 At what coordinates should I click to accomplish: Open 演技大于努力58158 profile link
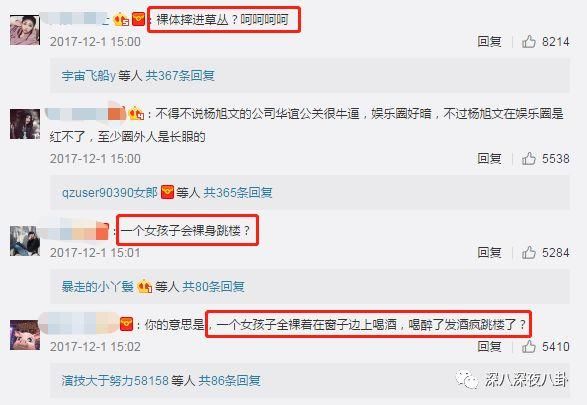(x=115, y=381)
